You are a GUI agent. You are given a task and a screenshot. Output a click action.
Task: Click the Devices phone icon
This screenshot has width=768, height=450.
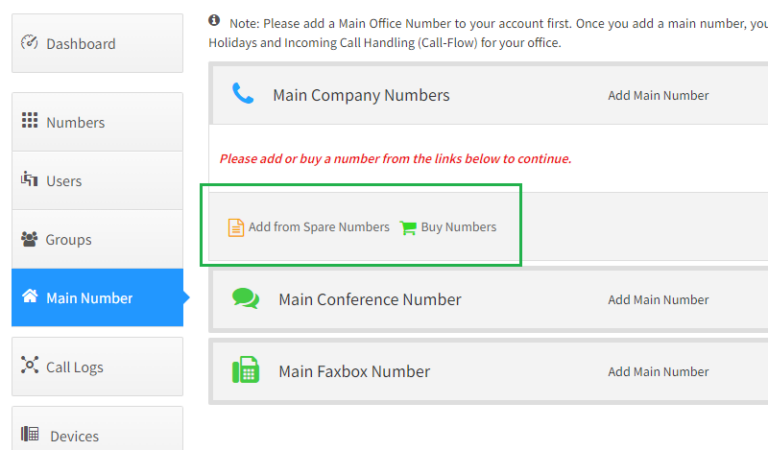[x=30, y=434]
